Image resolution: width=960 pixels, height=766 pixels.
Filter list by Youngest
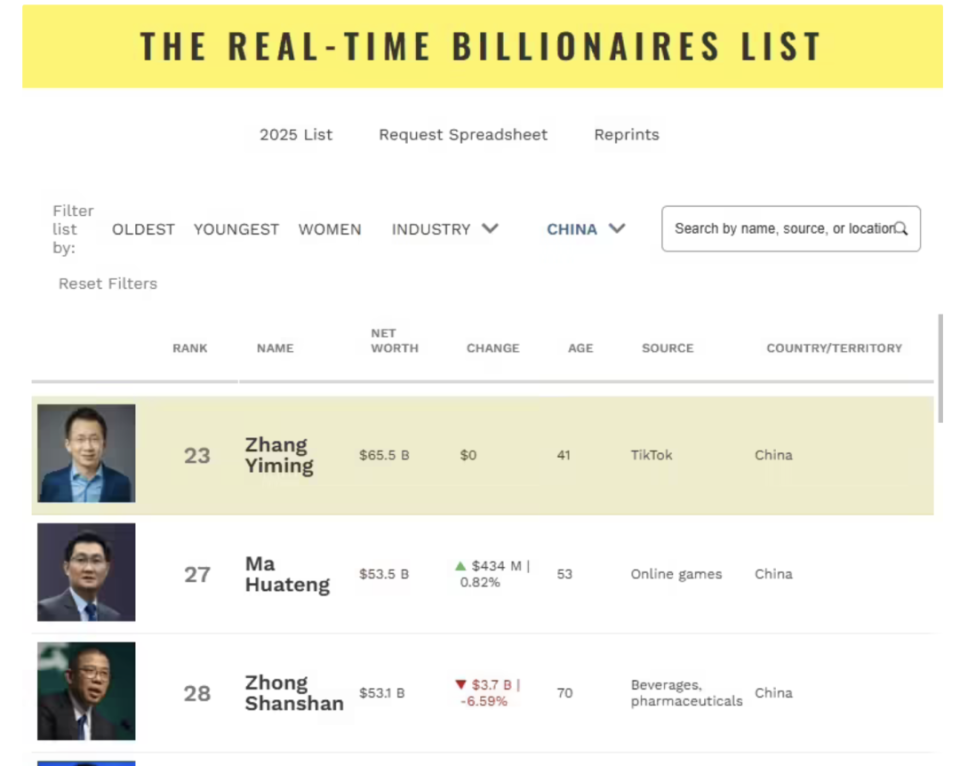point(236,229)
